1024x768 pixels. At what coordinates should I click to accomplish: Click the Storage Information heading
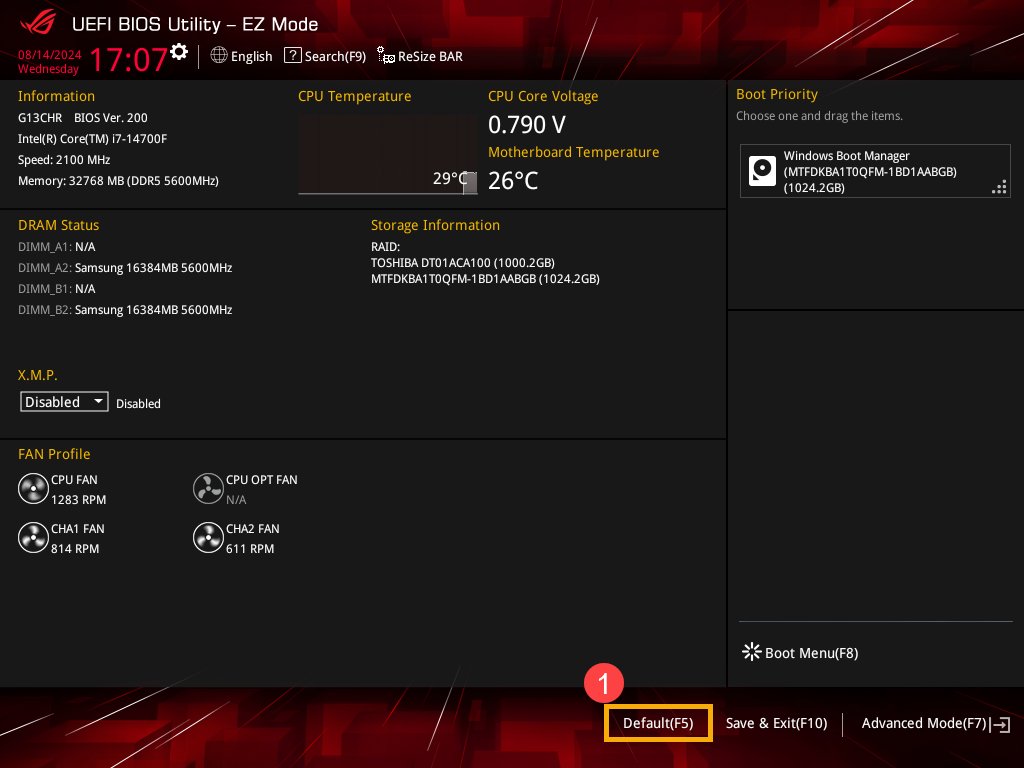435,225
